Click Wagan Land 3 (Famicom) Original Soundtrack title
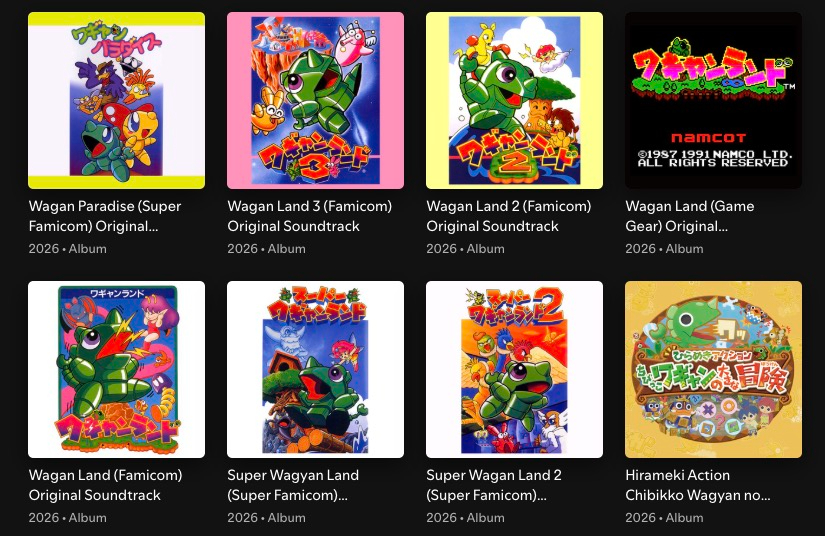This screenshot has height=536, width=825. coord(309,216)
